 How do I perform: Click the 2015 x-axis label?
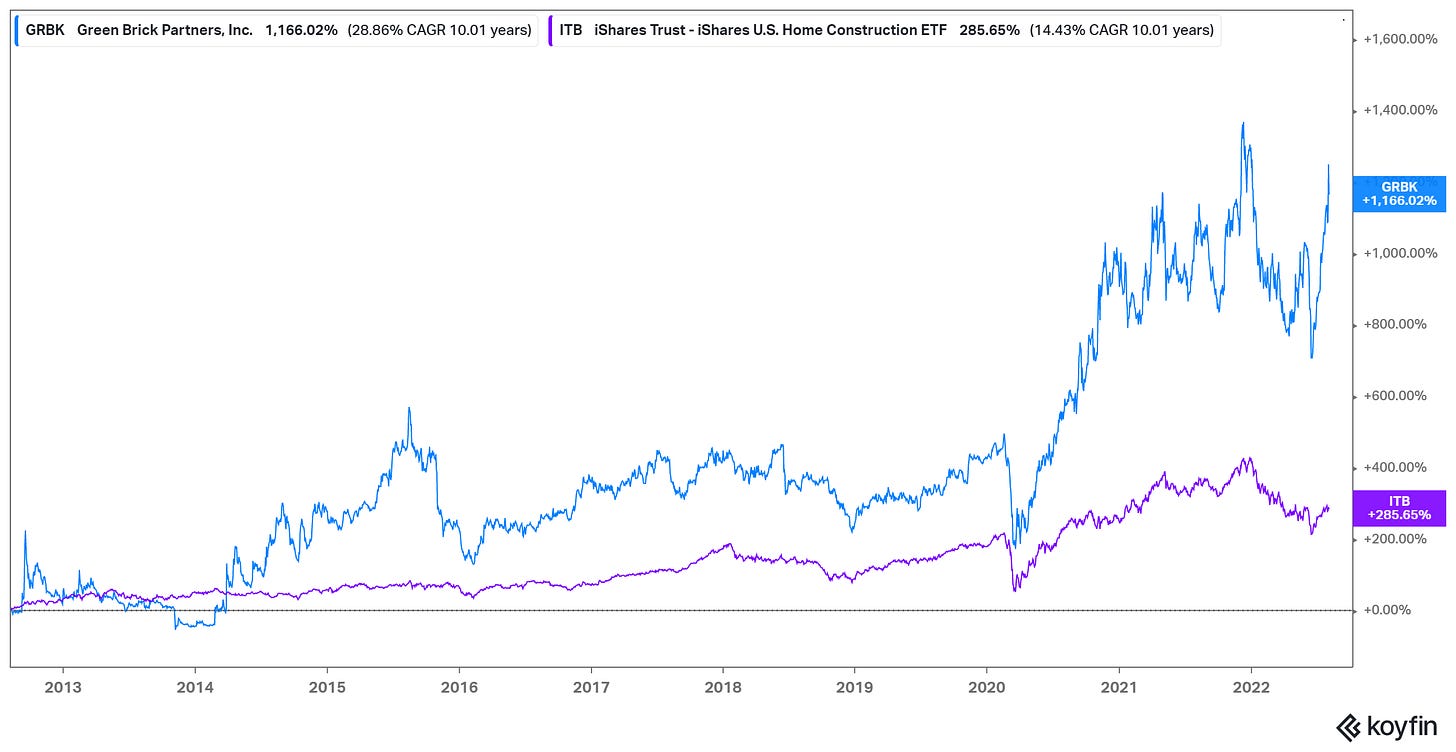[327, 689]
